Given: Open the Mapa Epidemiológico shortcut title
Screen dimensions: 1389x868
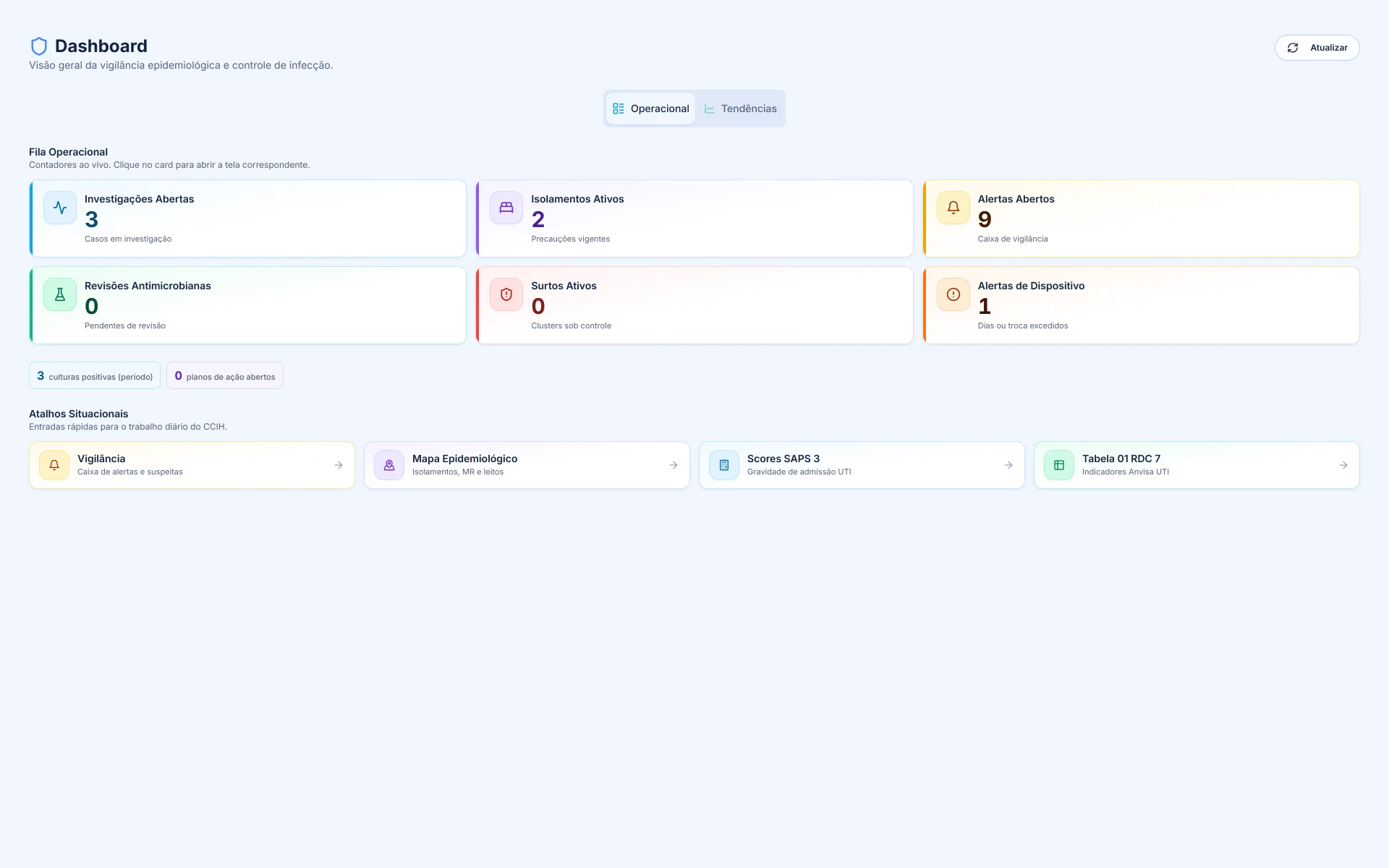Looking at the screenshot, I should tap(464, 459).
